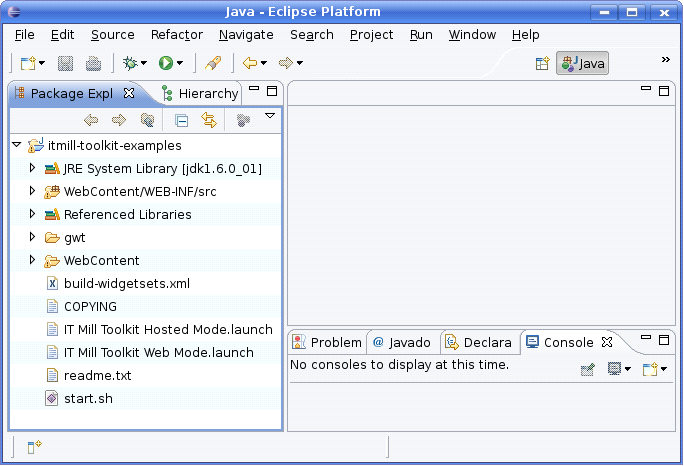Open the New wizard dropdown arrow
Screen dimensions: 684x466
[42, 63]
